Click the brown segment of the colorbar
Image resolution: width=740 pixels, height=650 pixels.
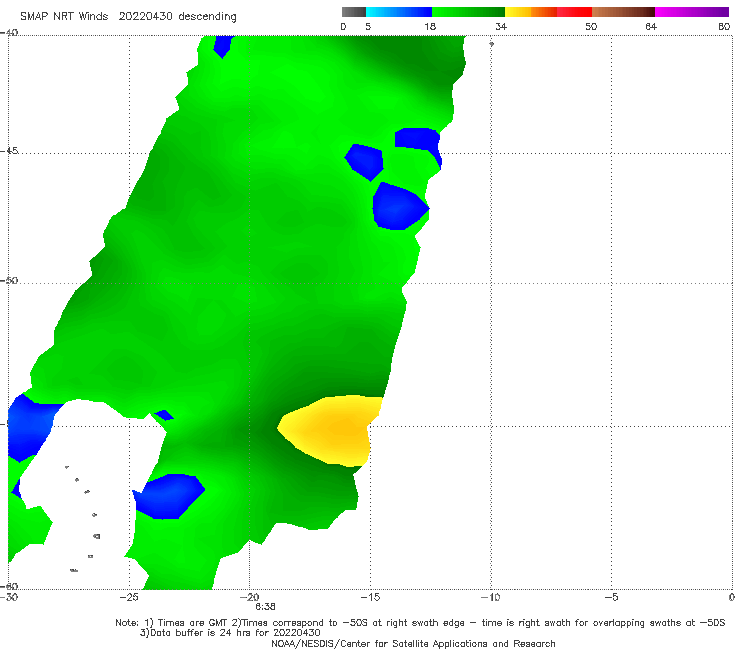(x=623, y=12)
